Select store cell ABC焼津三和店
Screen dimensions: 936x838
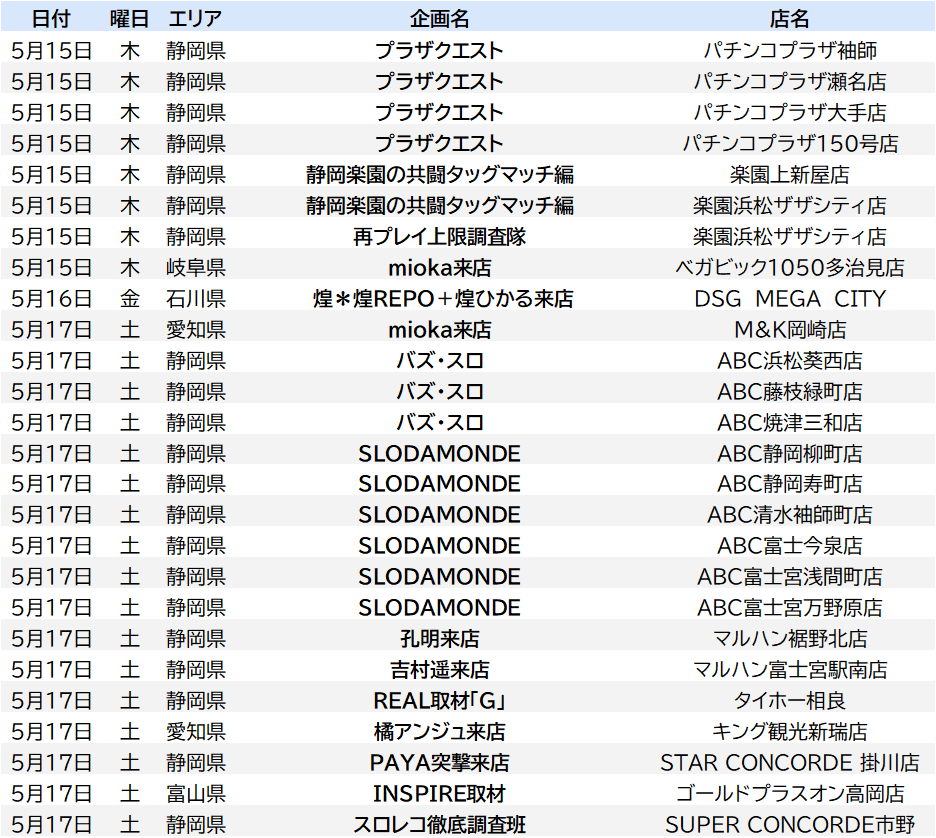coord(790,423)
